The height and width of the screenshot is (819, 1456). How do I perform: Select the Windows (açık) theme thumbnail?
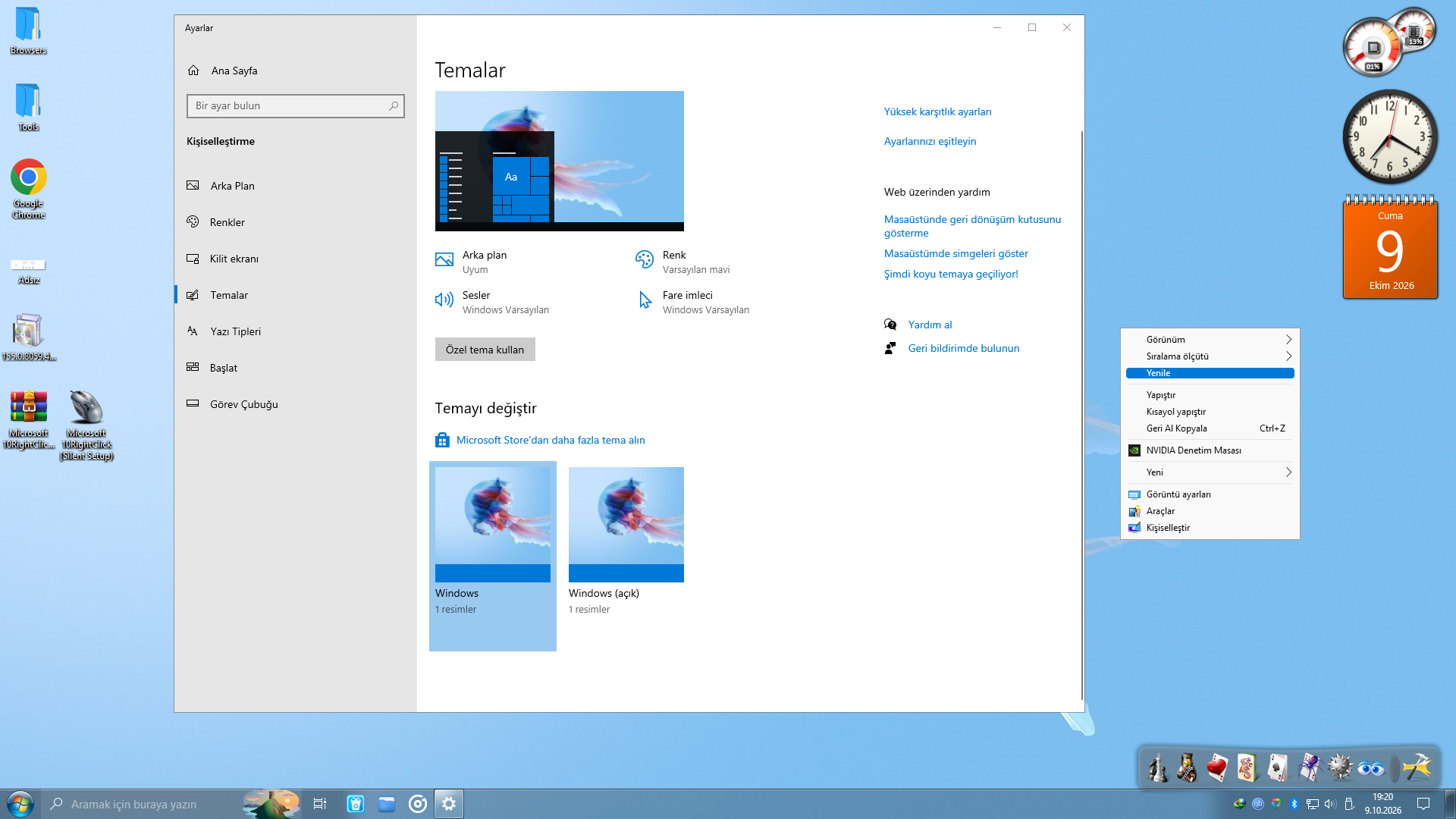point(626,525)
